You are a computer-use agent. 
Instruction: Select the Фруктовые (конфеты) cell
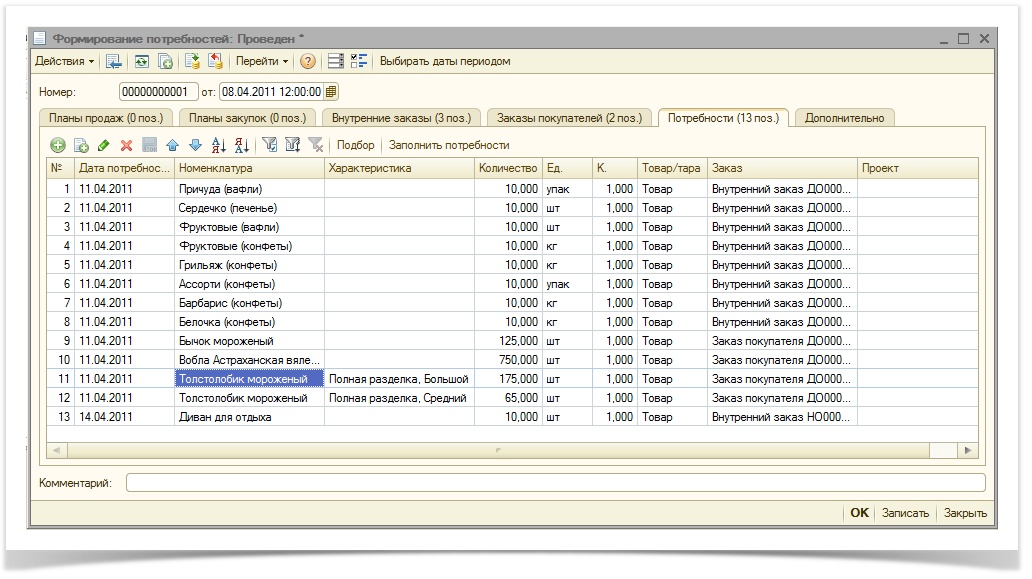249,247
